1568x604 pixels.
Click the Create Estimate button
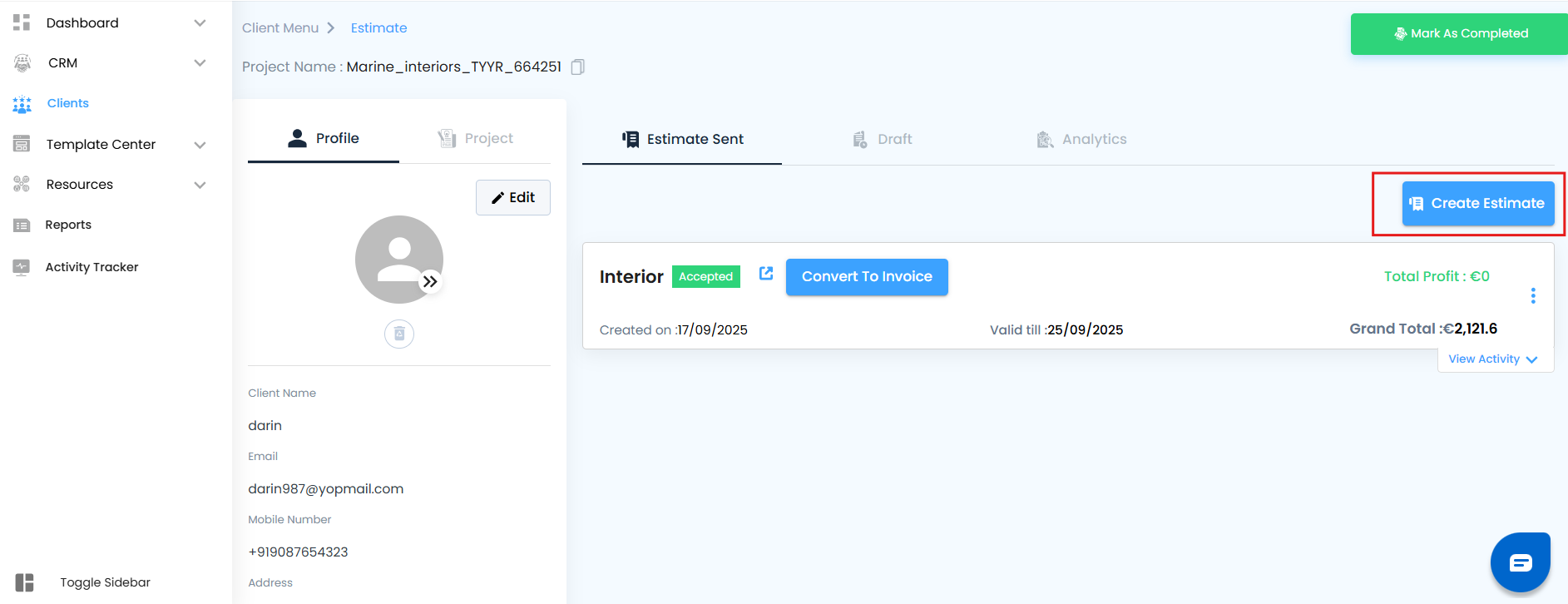(1478, 204)
